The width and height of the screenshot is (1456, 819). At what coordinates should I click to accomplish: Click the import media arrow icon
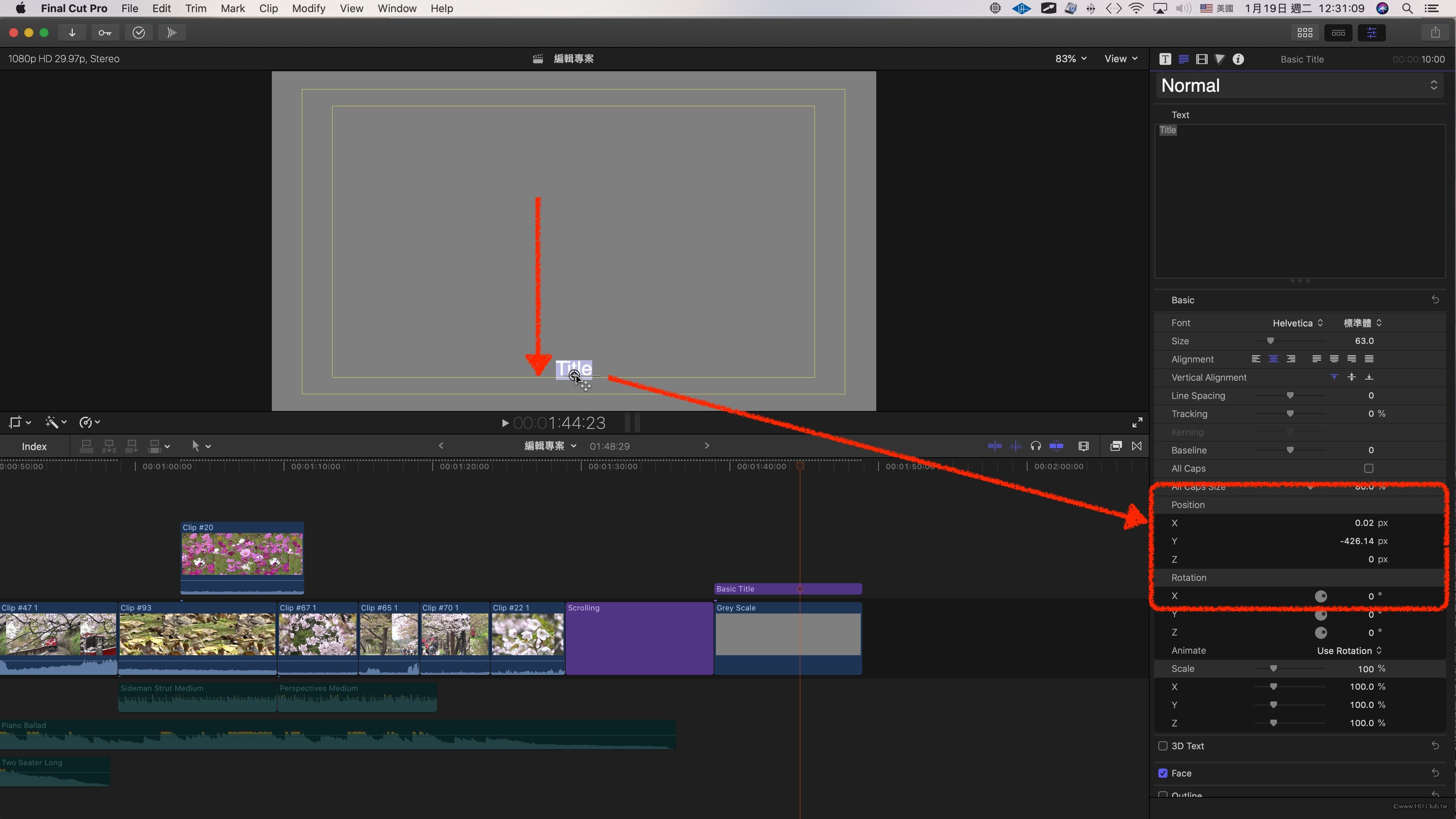click(x=72, y=33)
